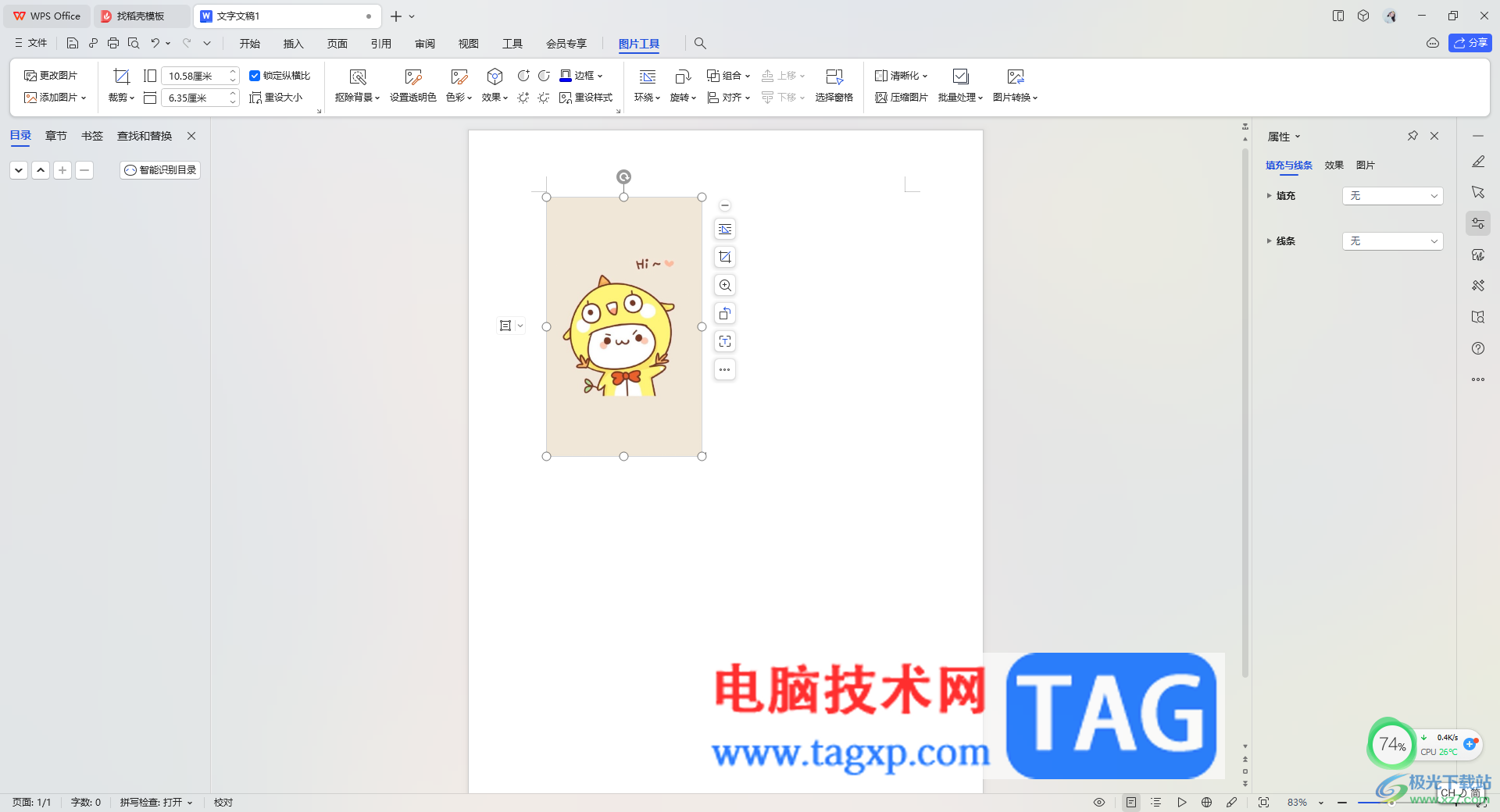Open the Fill (填充) dropdown set to 无
This screenshot has width=1500, height=812.
point(1392,196)
